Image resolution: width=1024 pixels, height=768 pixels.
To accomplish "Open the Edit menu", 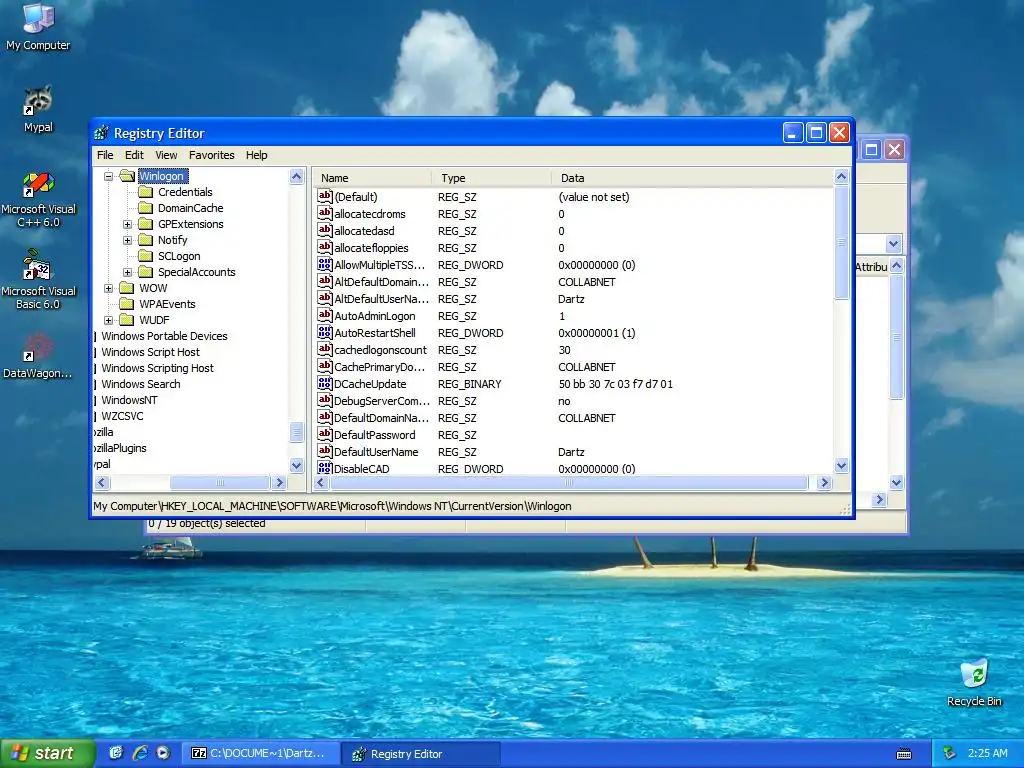I will tap(134, 155).
